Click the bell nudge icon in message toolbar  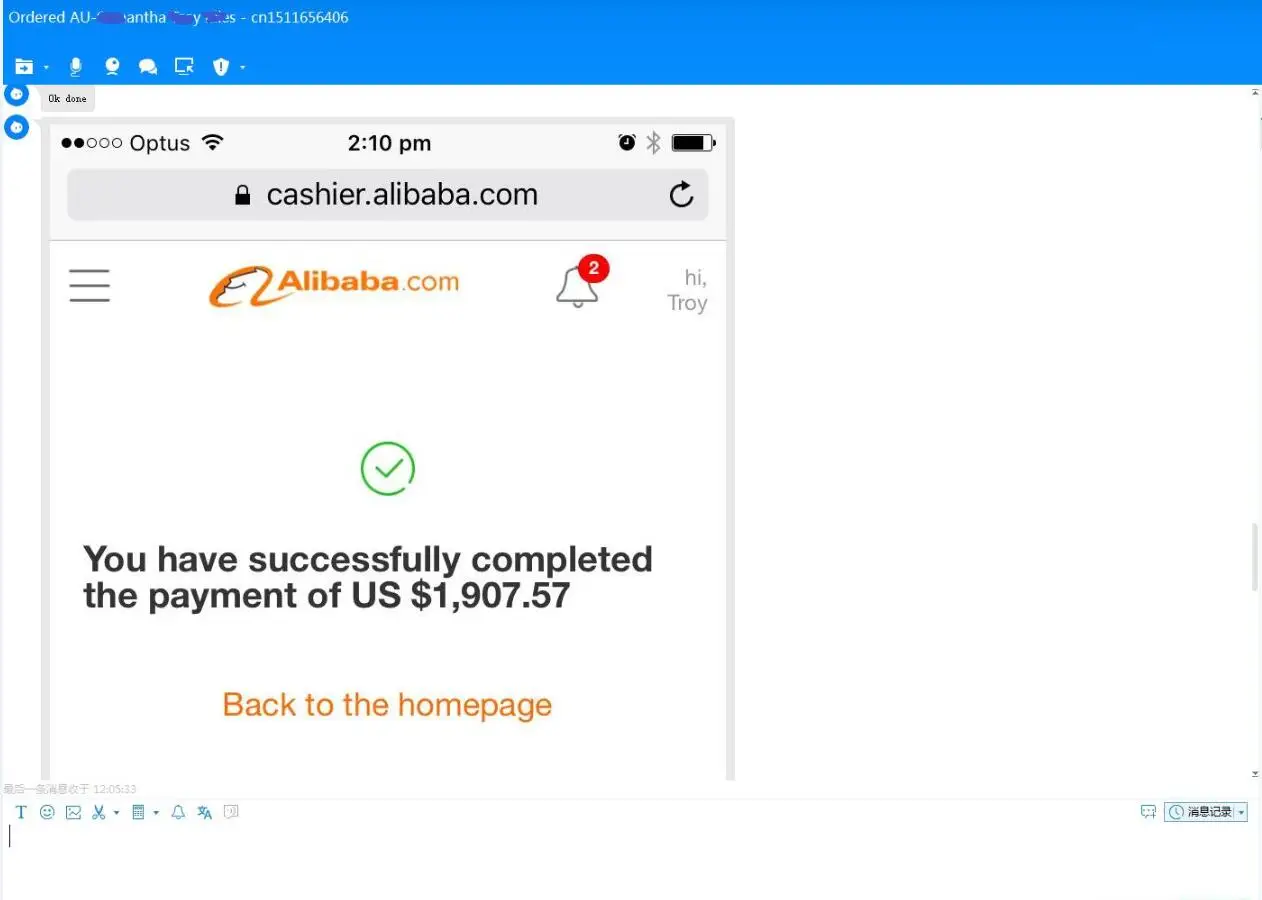point(178,812)
